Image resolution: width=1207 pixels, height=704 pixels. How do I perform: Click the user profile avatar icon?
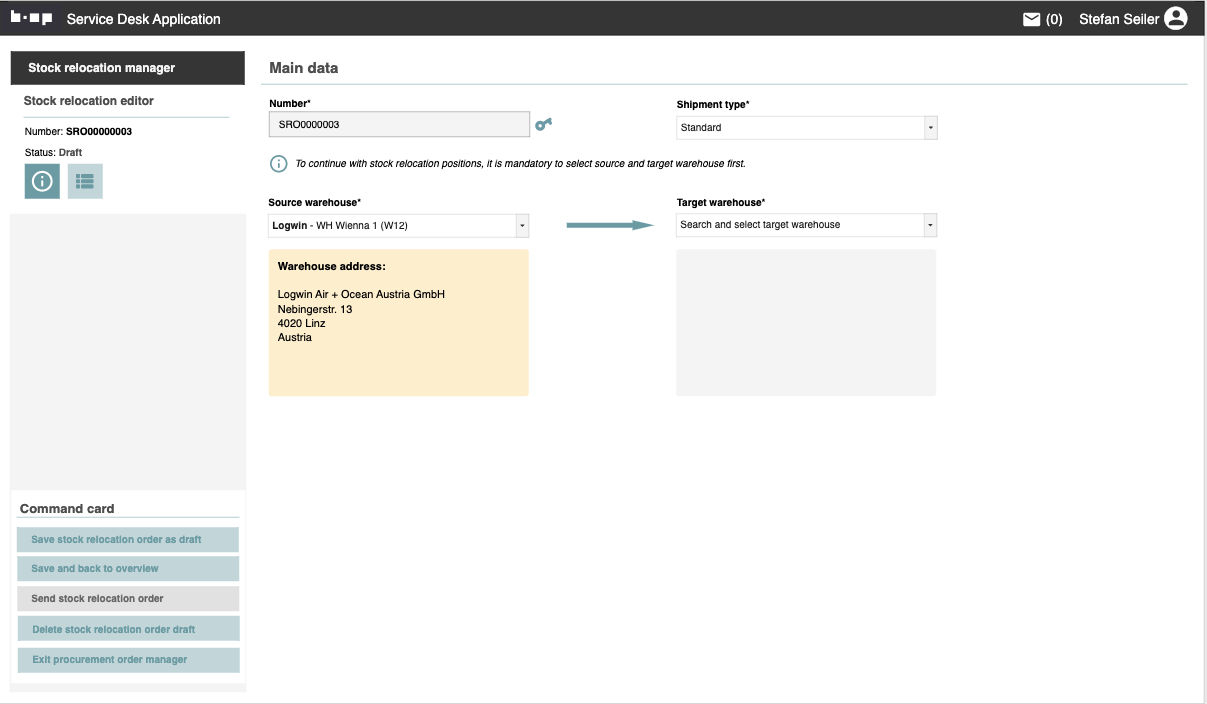pos(1176,18)
